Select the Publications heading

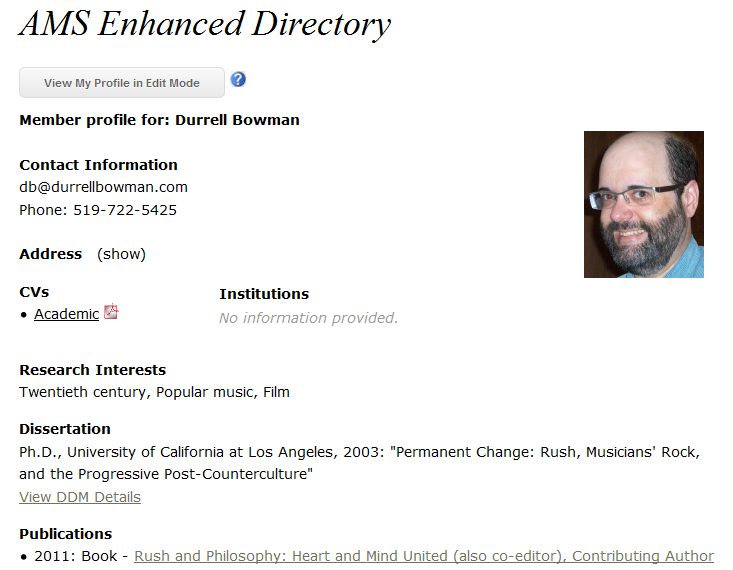click(65, 534)
